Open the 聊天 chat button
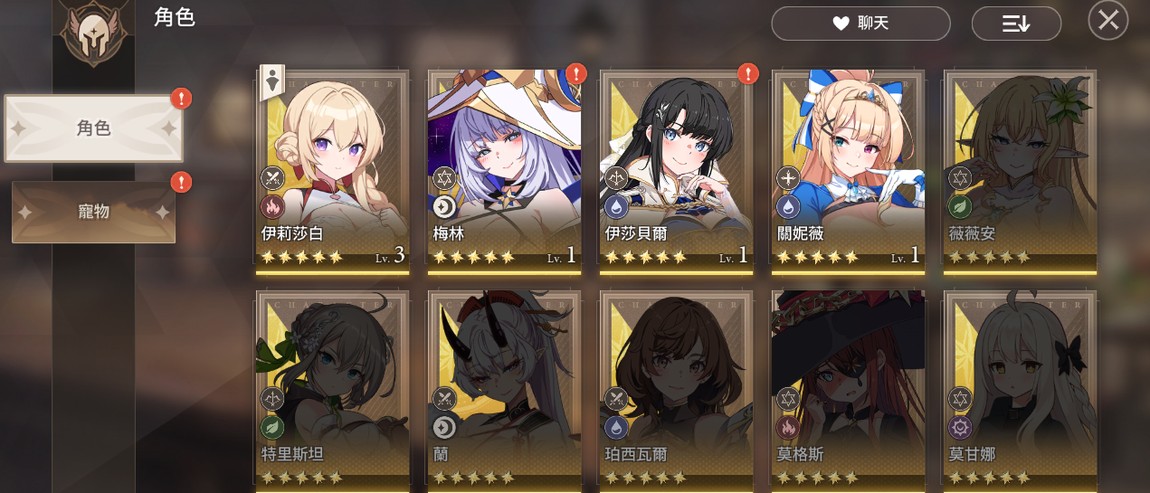This screenshot has height=493, width=1150. (x=860, y=23)
